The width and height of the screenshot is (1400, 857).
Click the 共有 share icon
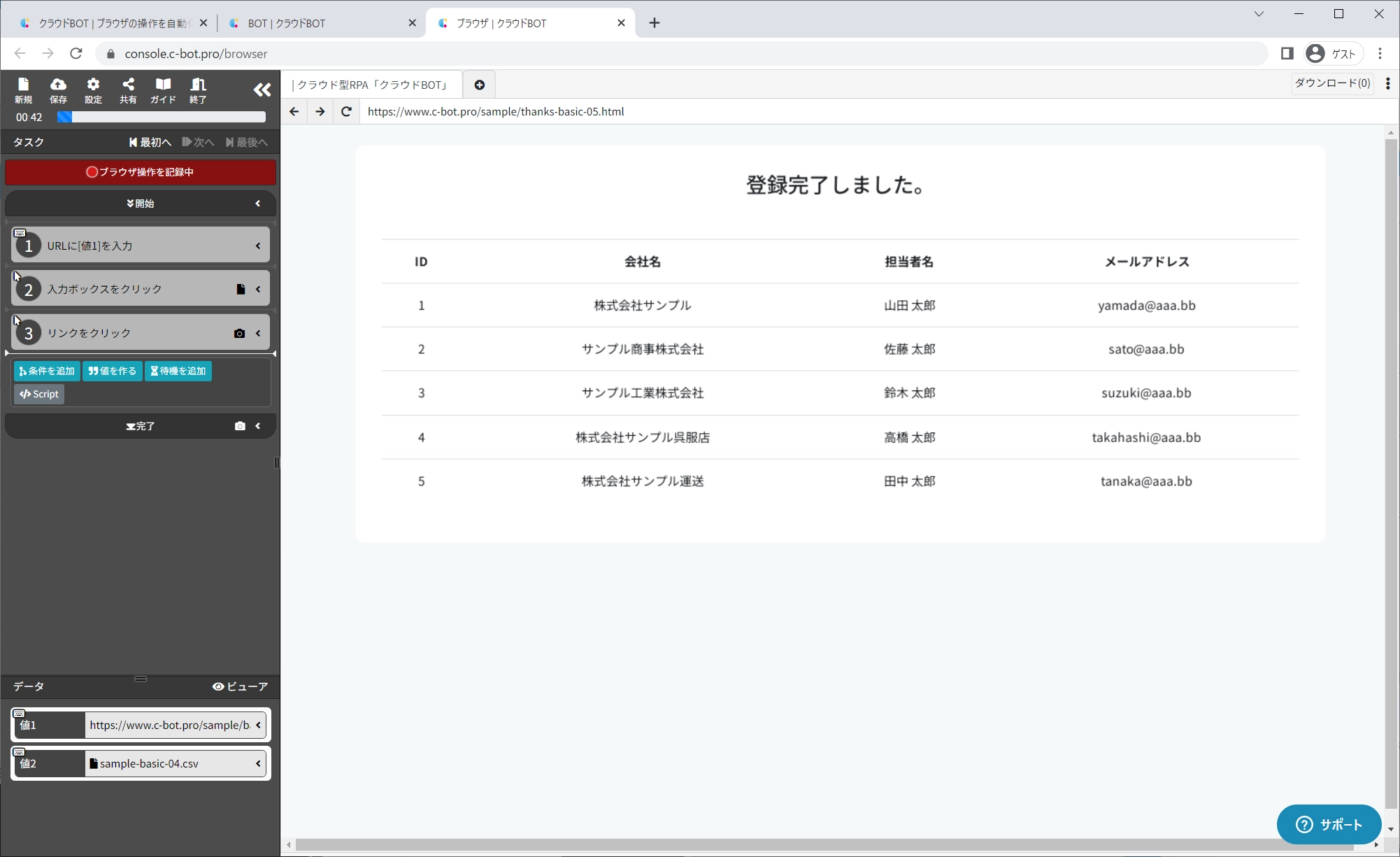coord(128,90)
